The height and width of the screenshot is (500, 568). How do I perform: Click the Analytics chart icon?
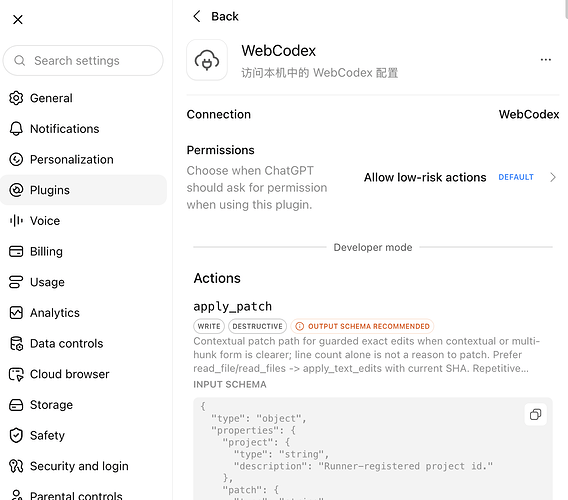coord(16,312)
